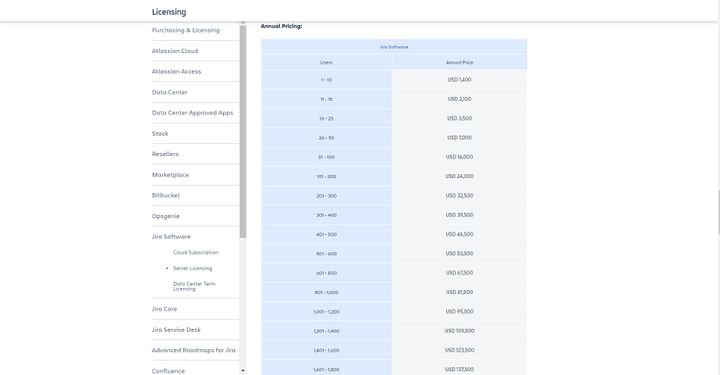Click the '301 - 400' users cell
Viewport: 720px width, 375px height.
(x=326, y=215)
